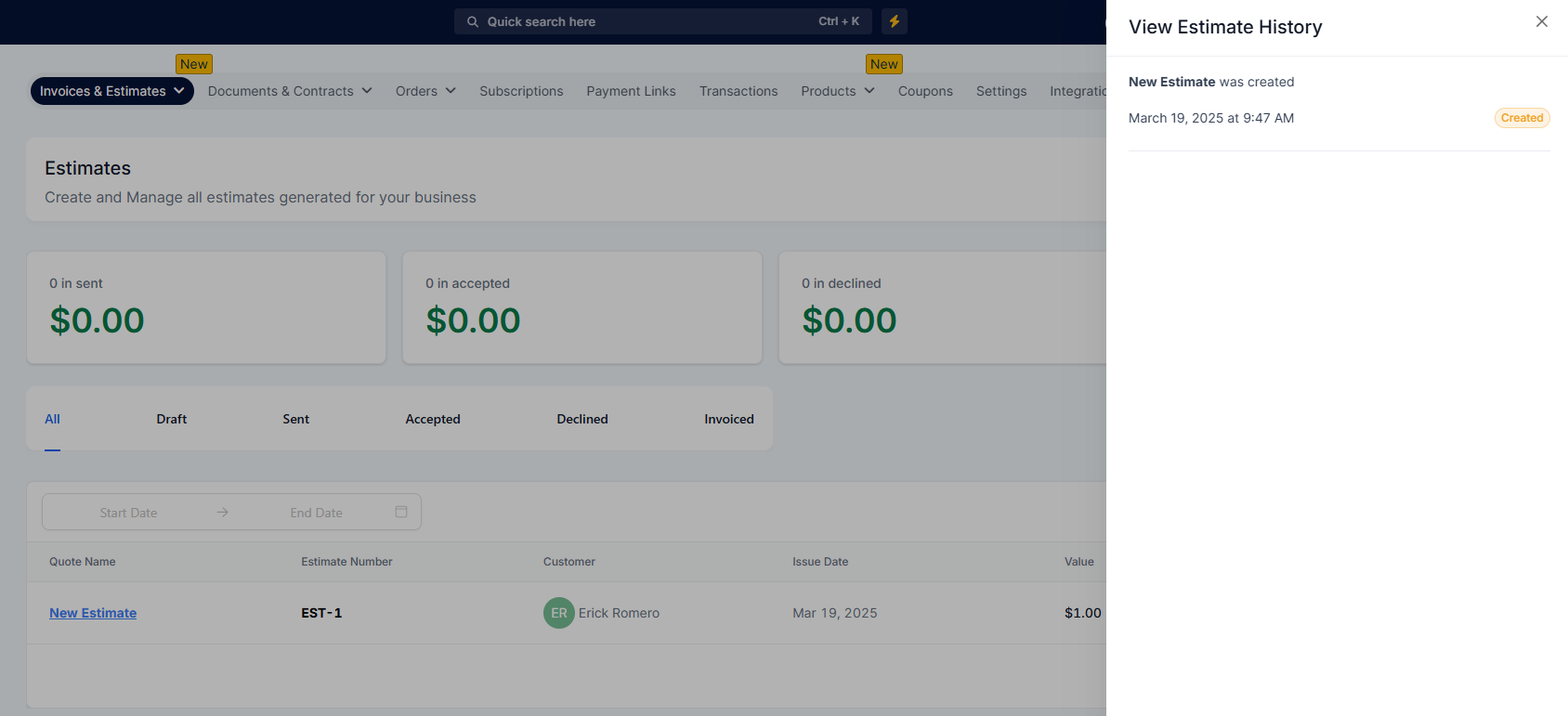Show the Accepted estimates tab

(433, 419)
